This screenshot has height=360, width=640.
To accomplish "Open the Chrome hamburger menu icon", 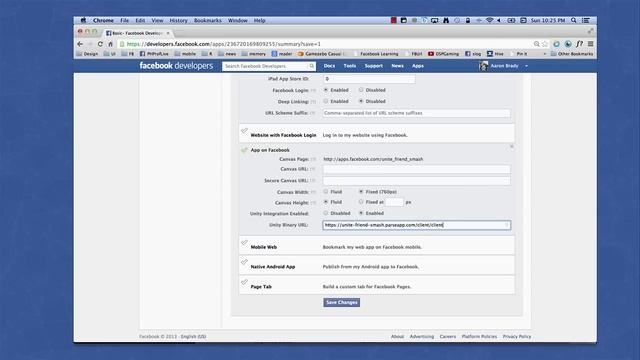I will pos(590,44).
